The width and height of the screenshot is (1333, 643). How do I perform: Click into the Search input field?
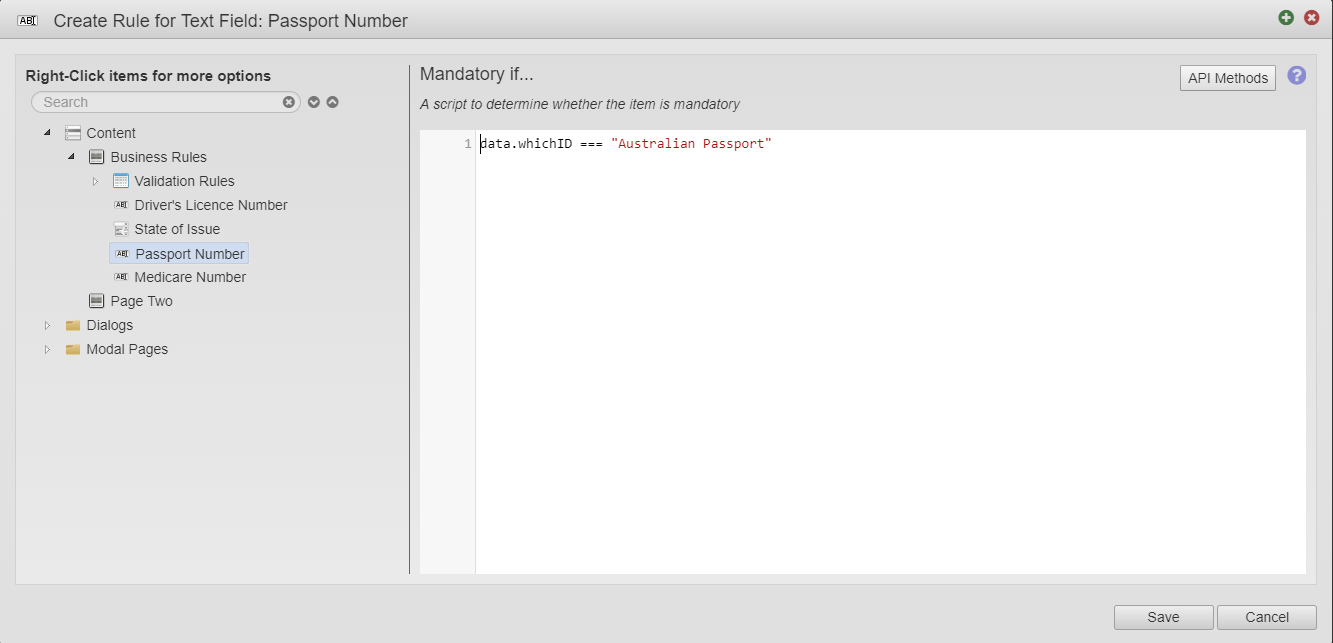coord(160,102)
